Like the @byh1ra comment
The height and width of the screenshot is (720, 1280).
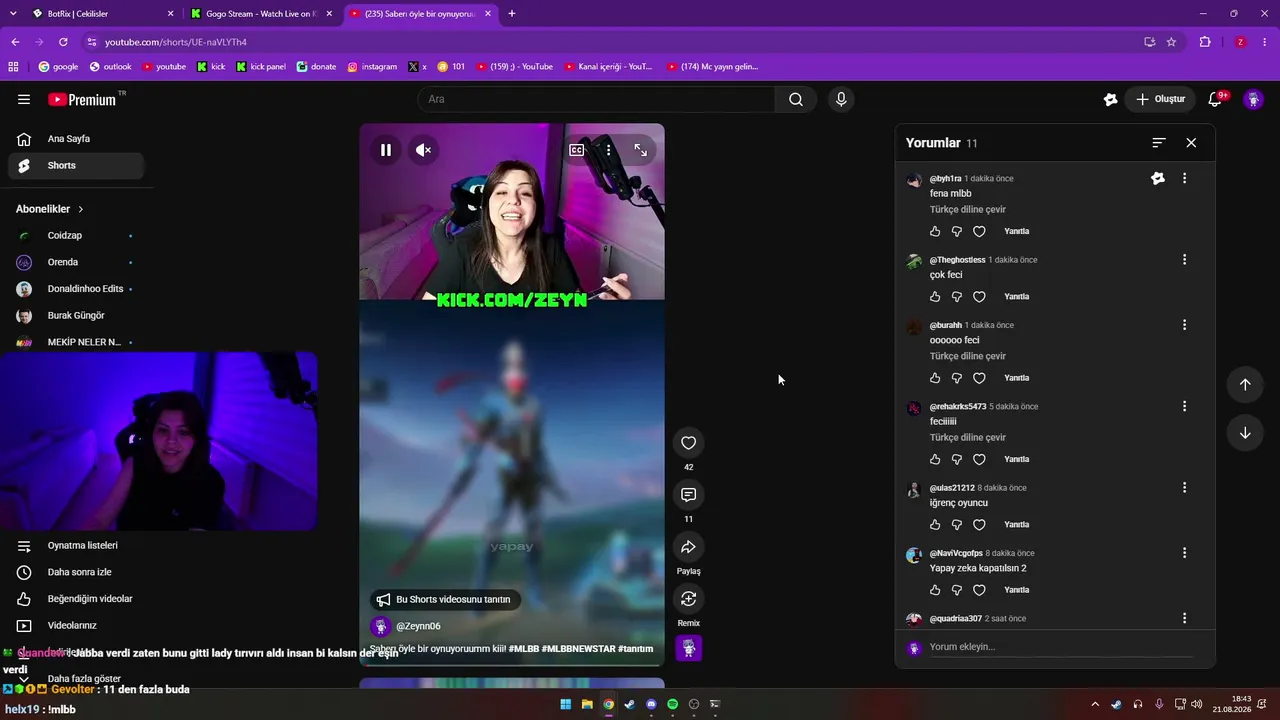935,231
